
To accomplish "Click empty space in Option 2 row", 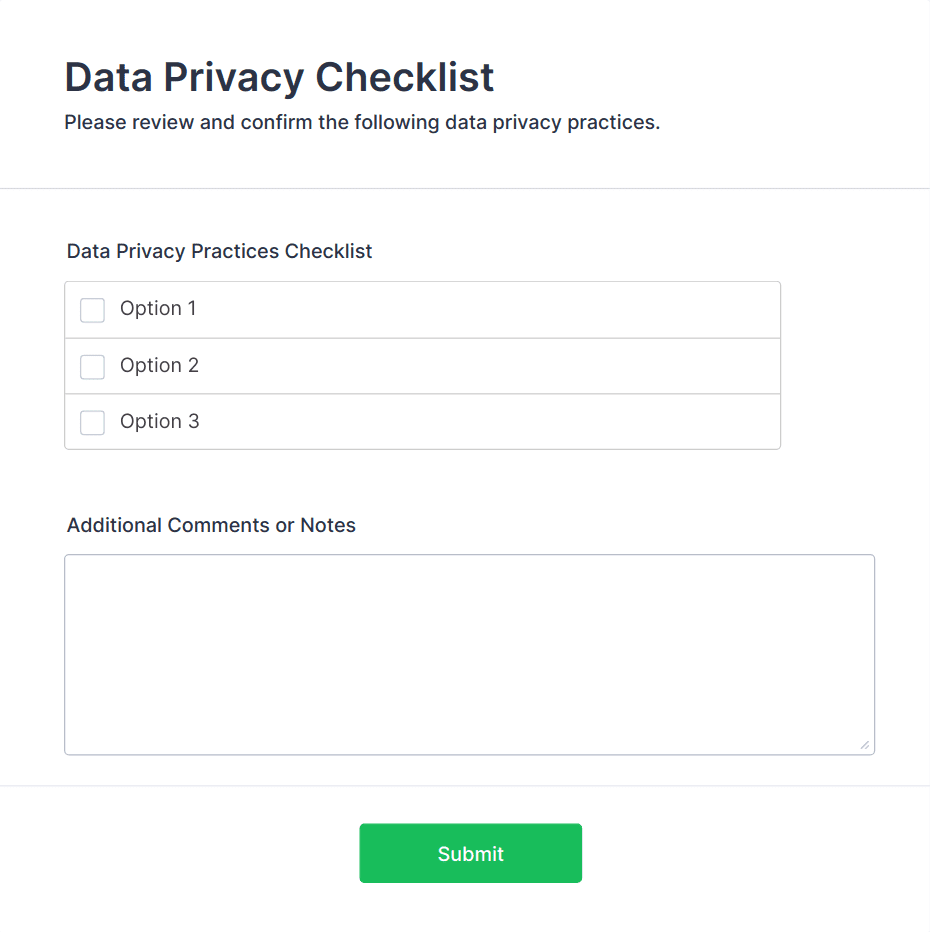I will [500, 367].
